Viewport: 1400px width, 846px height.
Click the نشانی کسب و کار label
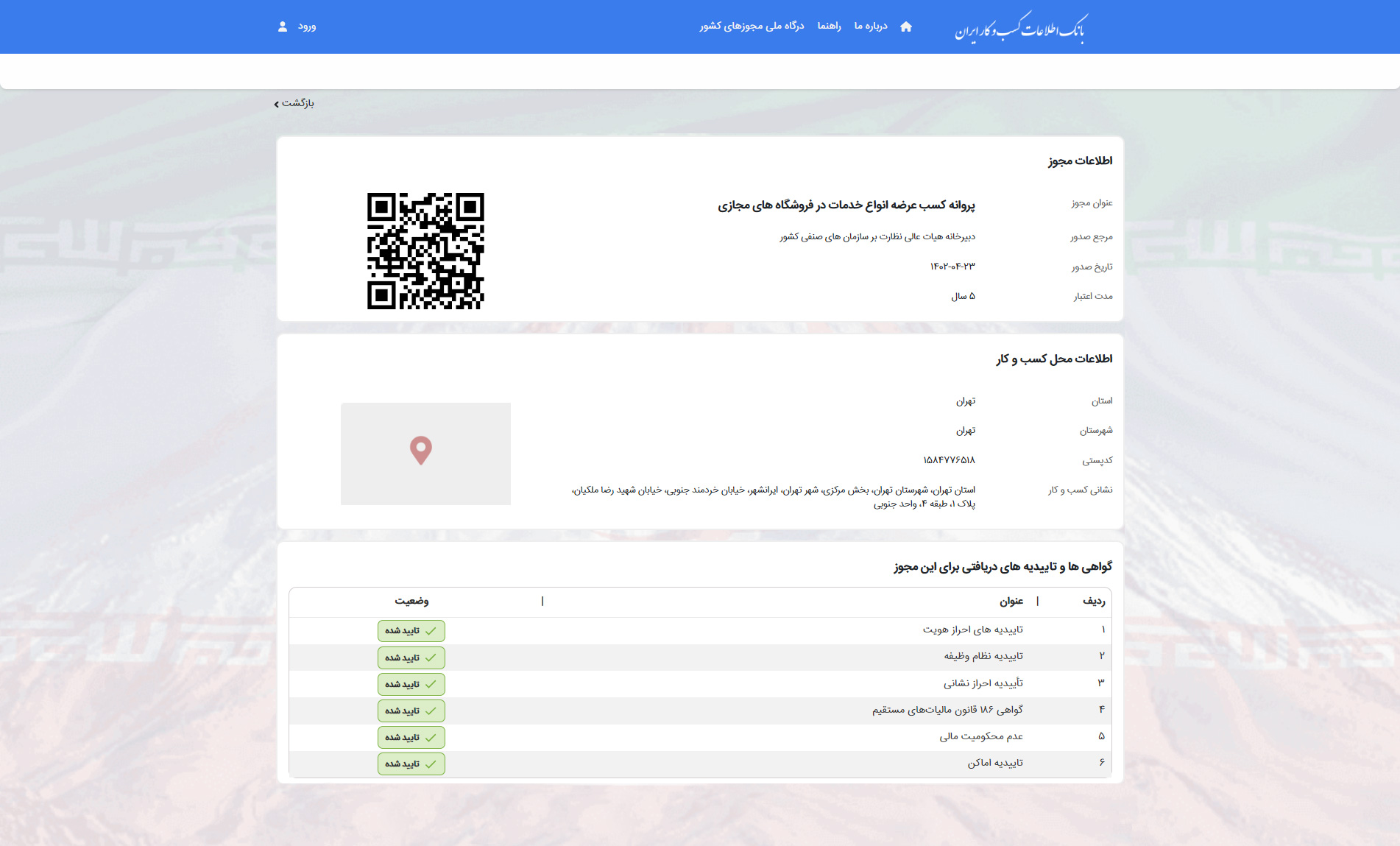pyautogui.click(x=1081, y=490)
